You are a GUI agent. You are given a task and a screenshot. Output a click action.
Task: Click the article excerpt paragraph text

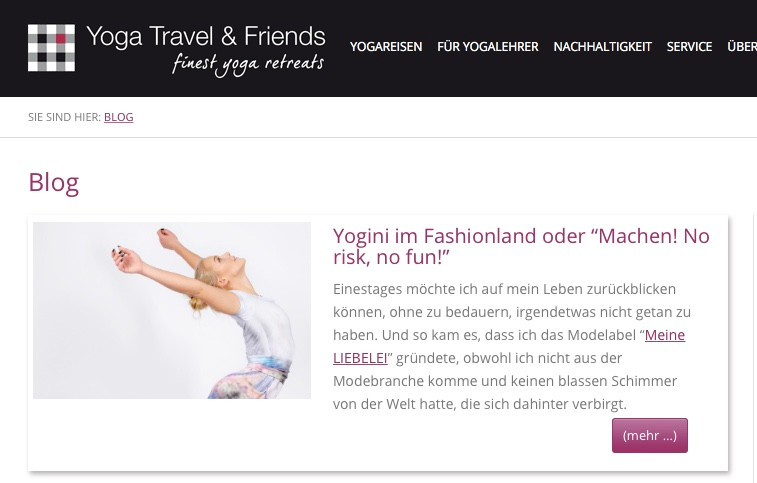pyautogui.click(x=512, y=346)
